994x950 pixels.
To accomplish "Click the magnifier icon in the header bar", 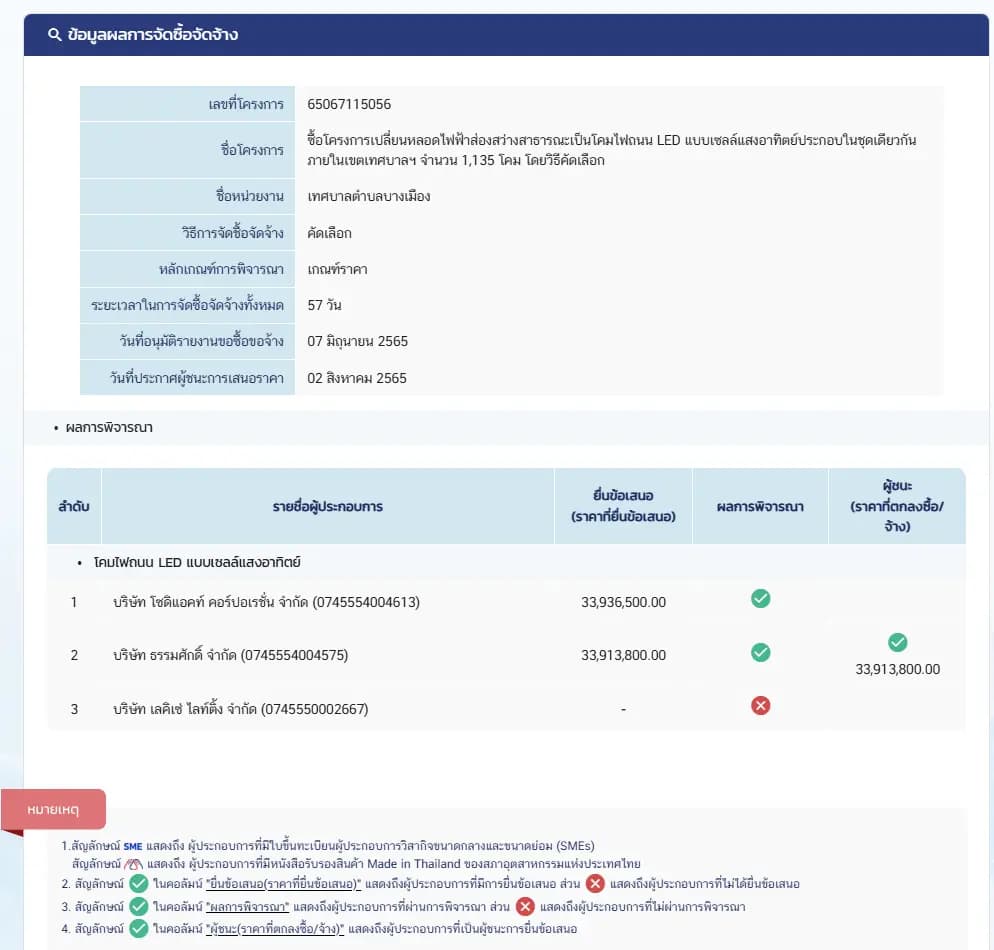I will [55, 35].
